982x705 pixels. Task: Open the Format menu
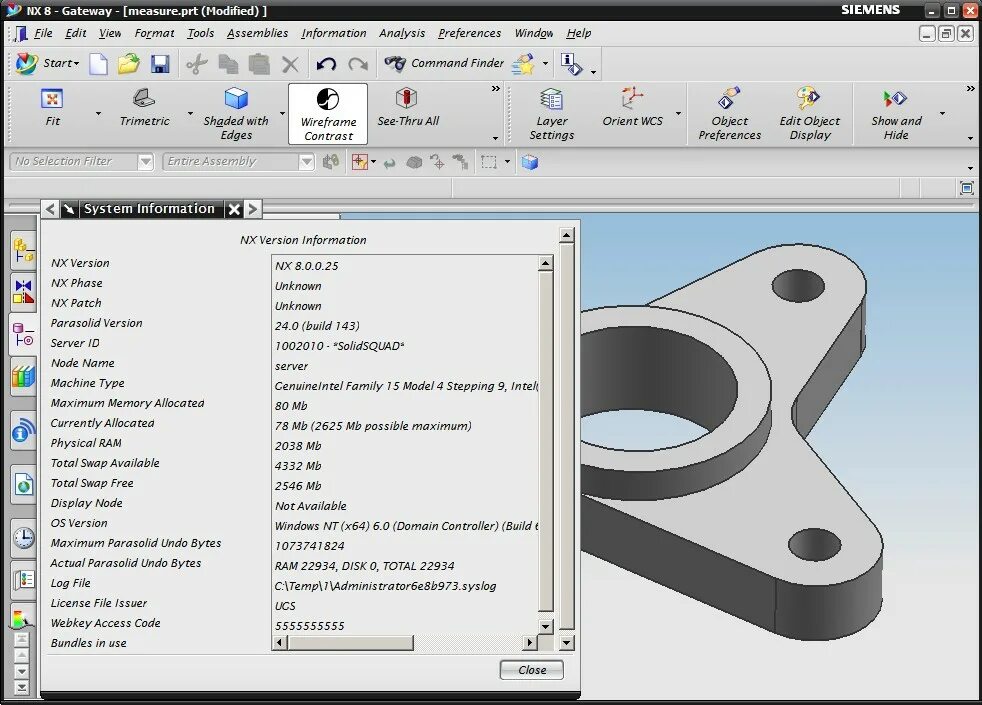tap(154, 33)
